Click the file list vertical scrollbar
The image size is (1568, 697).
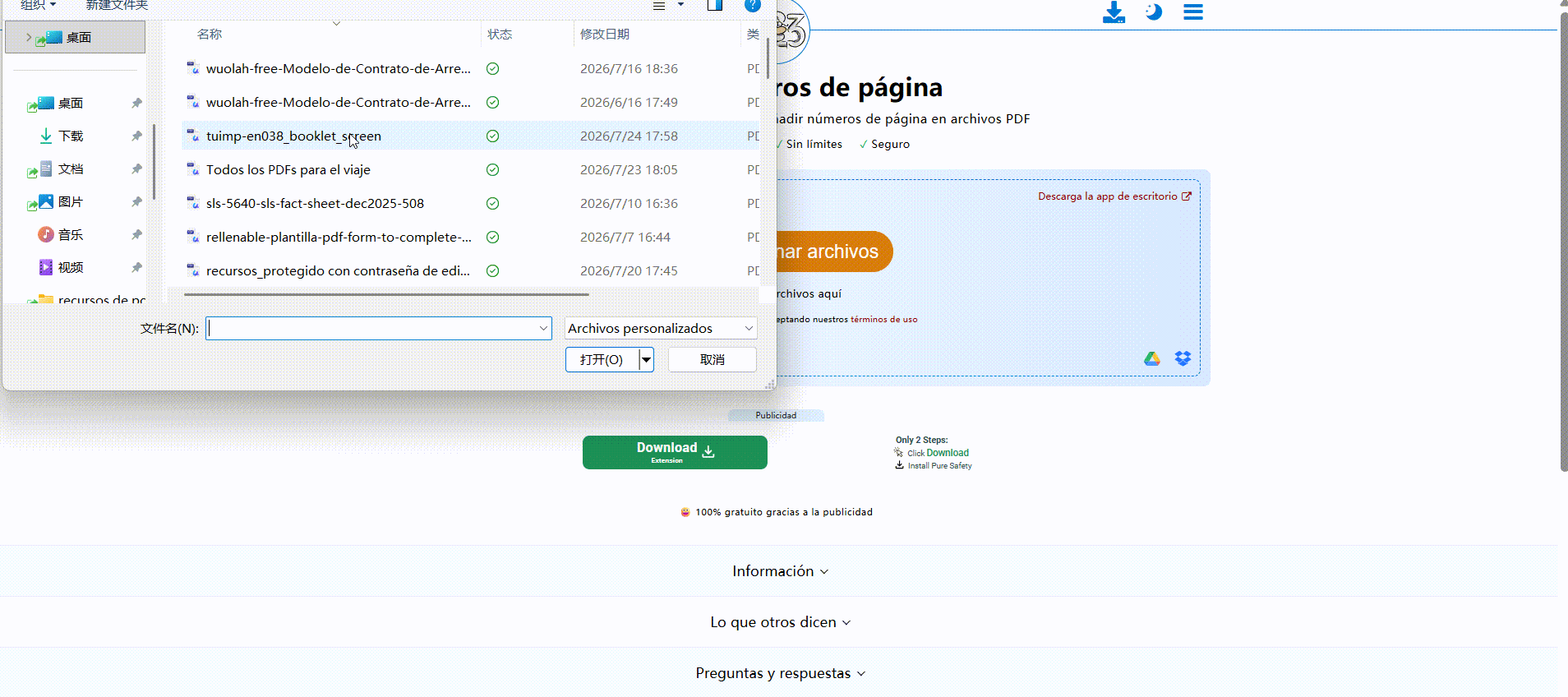[768, 58]
